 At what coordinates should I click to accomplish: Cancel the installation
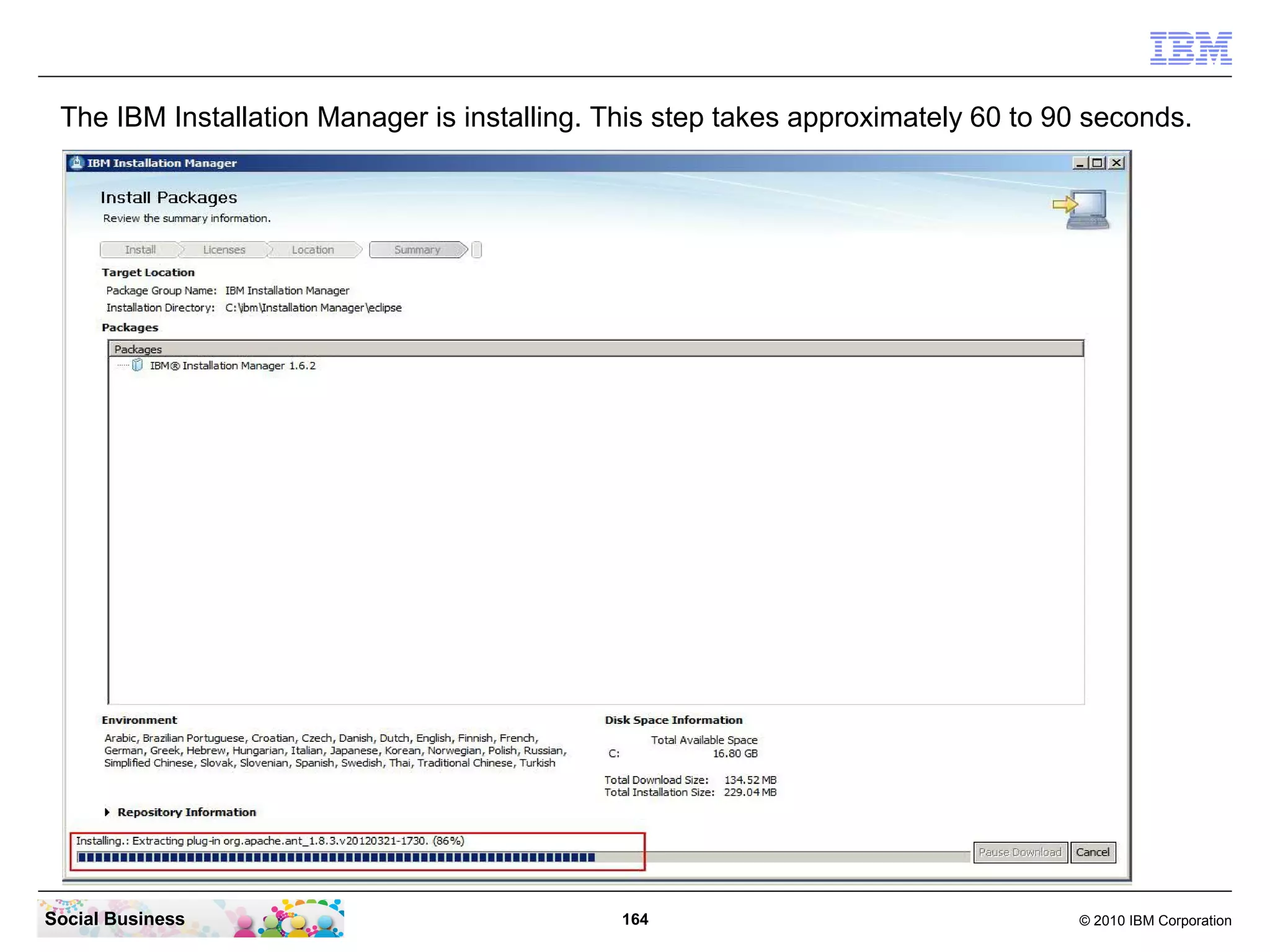(1093, 852)
